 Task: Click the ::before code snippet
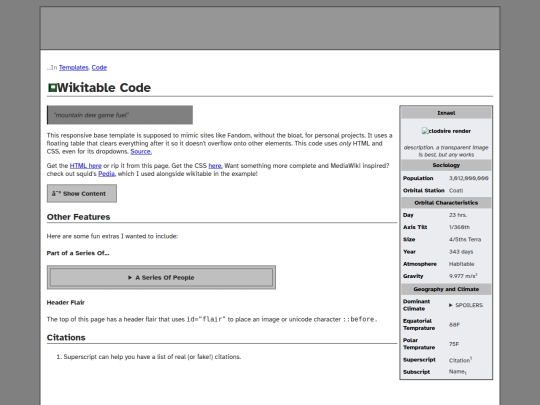pyautogui.click(x=360, y=319)
